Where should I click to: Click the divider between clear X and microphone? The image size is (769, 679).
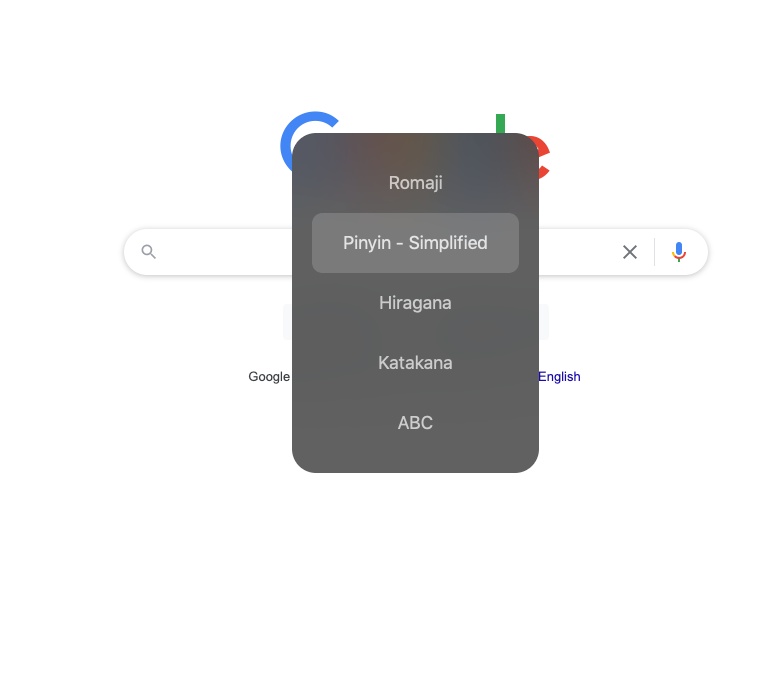tap(654, 252)
